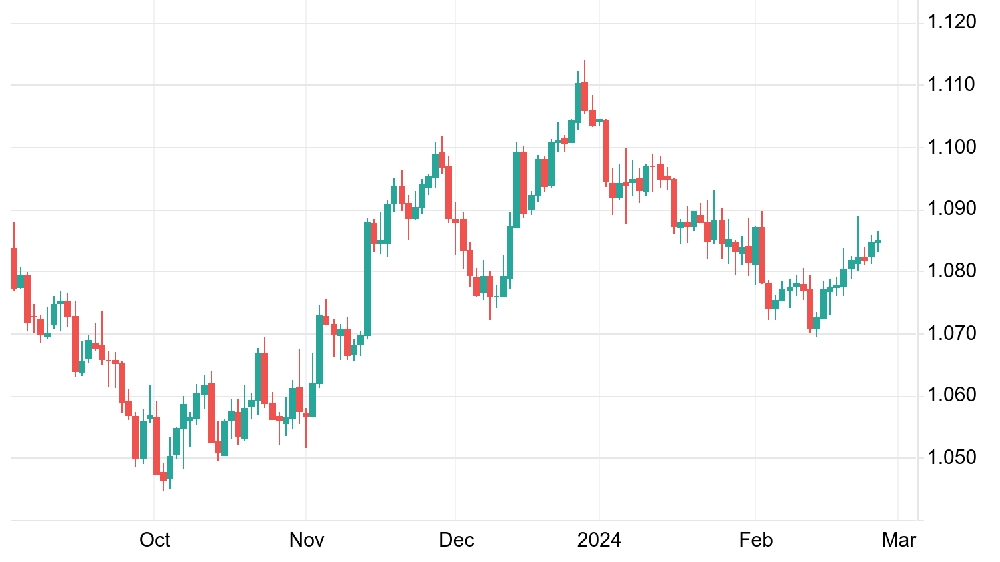Select the 1.120 price level label
The width and height of the screenshot is (1000, 562).
pyautogui.click(x=952, y=22)
